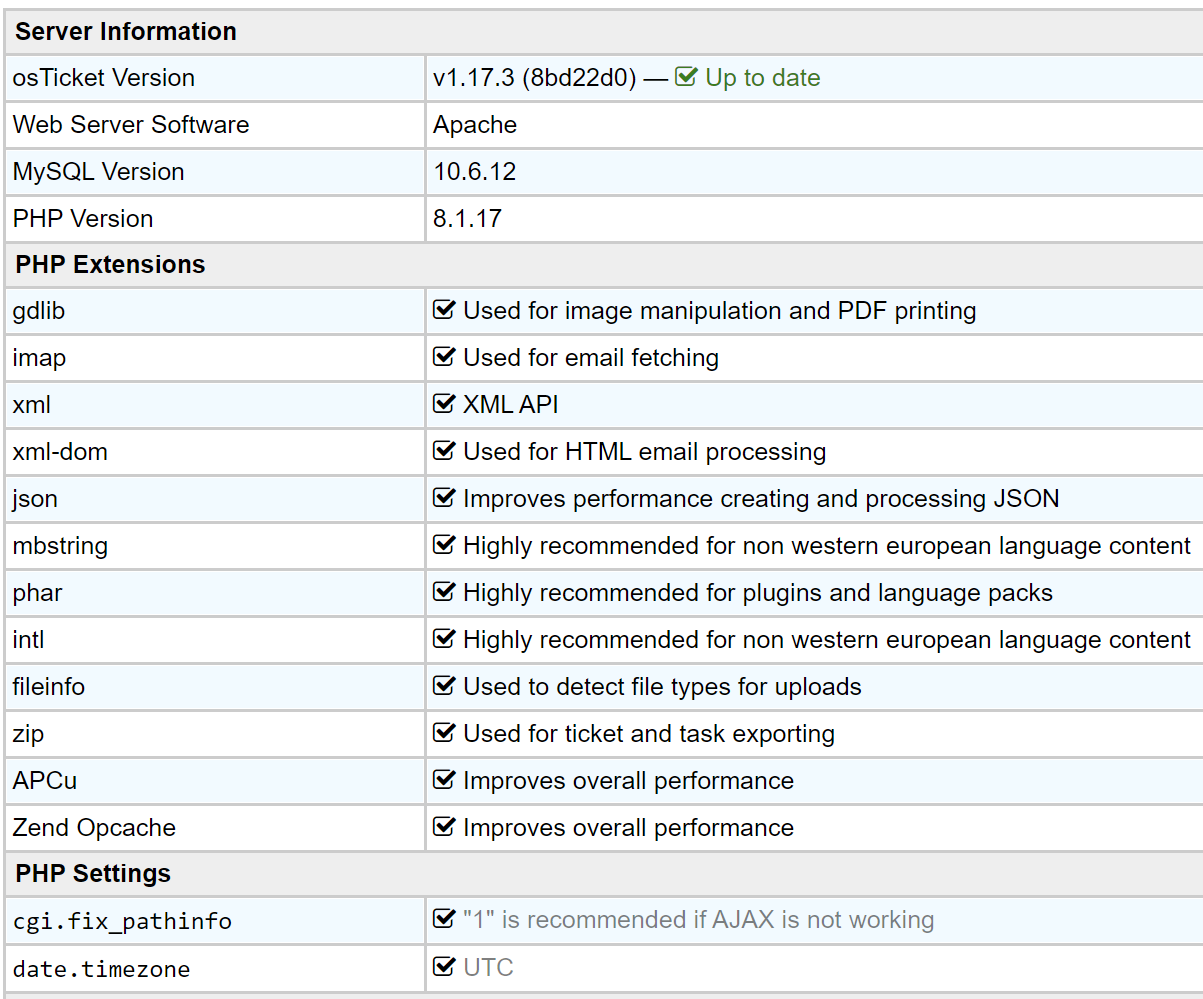The image size is (1203, 999).
Task: Click the check icon in the json row
Action: pyautogui.click(x=444, y=499)
